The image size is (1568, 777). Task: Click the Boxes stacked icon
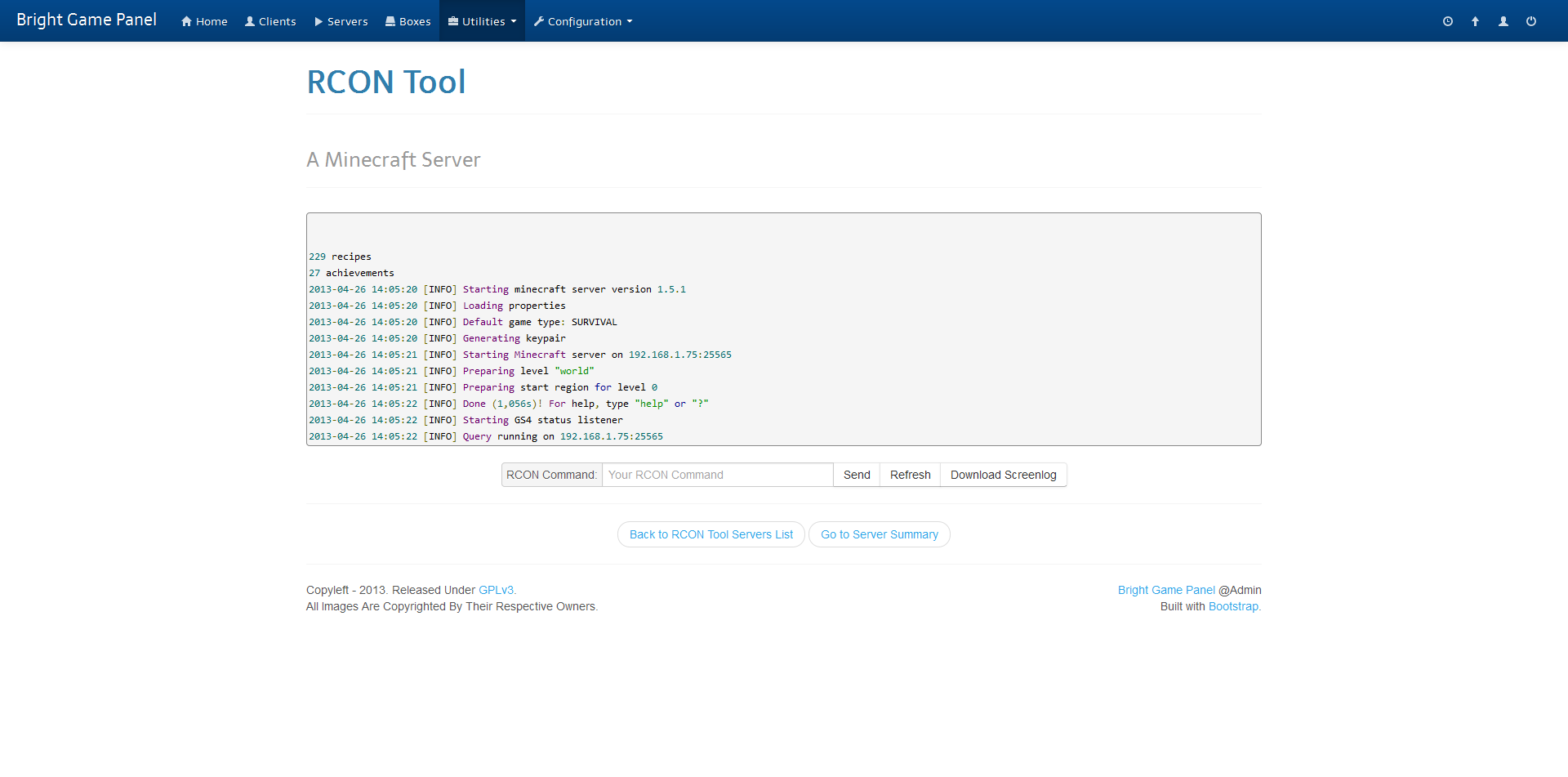coord(390,21)
